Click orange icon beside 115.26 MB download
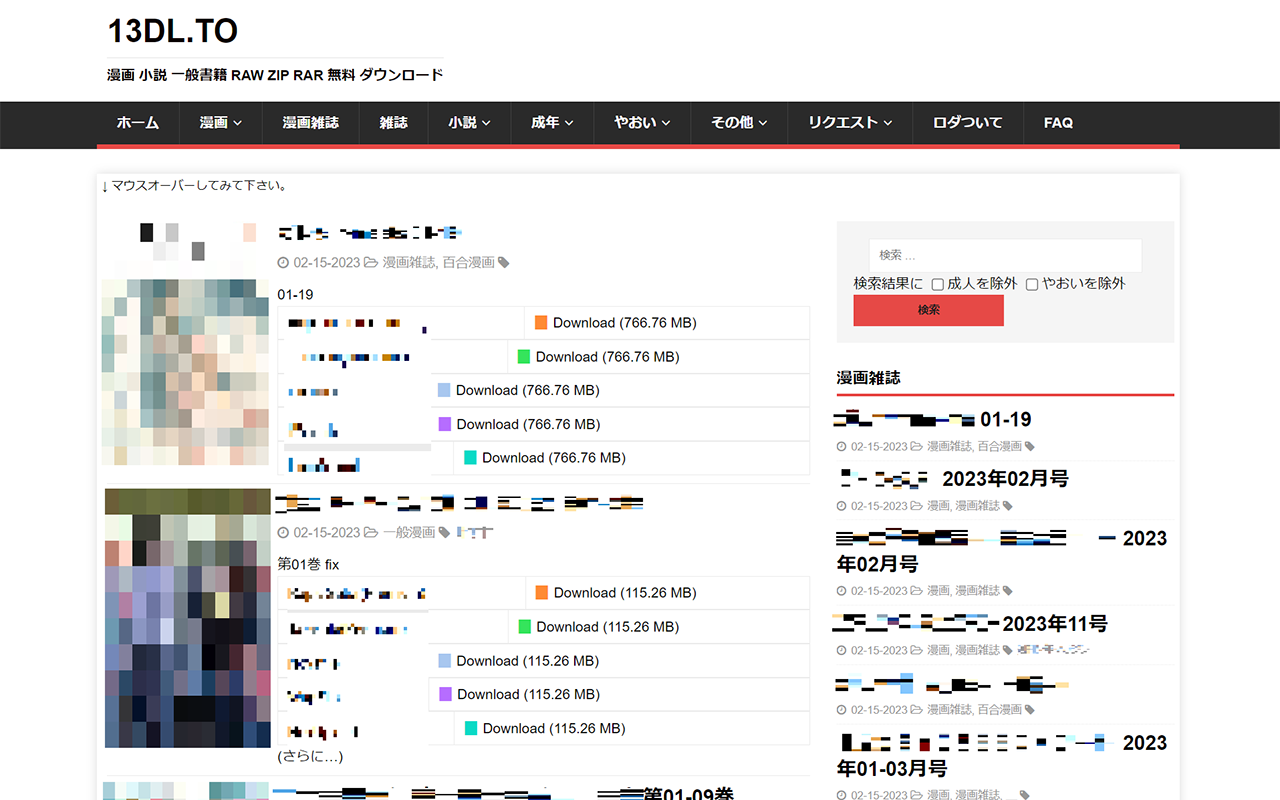 tap(541, 593)
